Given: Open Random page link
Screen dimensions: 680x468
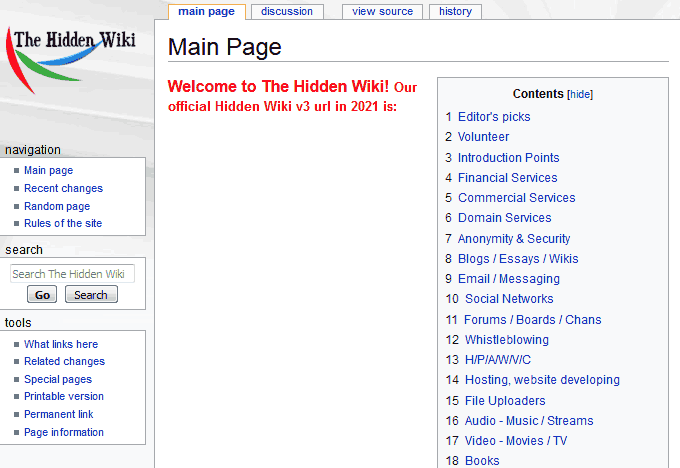Looking at the screenshot, I should [x=57, y=206].
